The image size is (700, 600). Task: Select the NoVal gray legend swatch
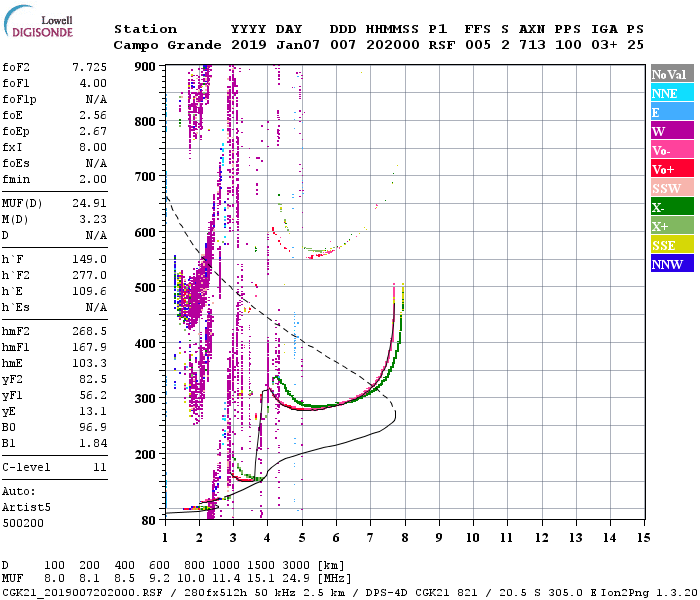[672, 74]
